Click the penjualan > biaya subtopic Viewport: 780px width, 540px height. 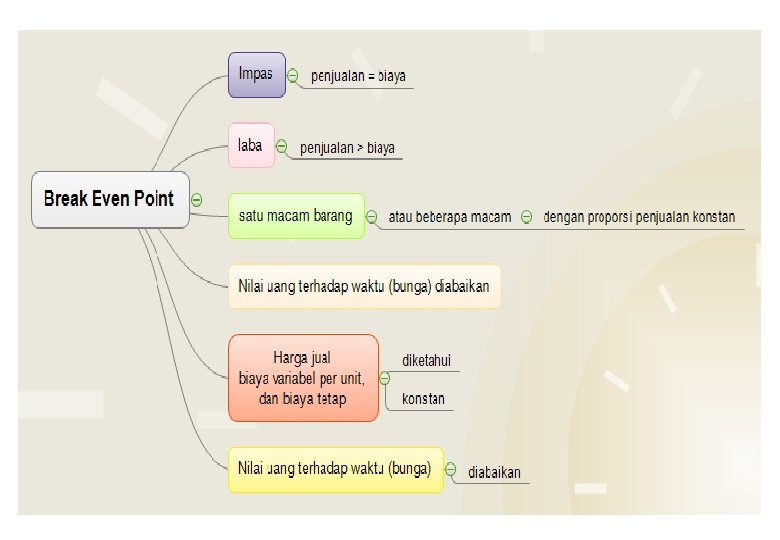347,147
